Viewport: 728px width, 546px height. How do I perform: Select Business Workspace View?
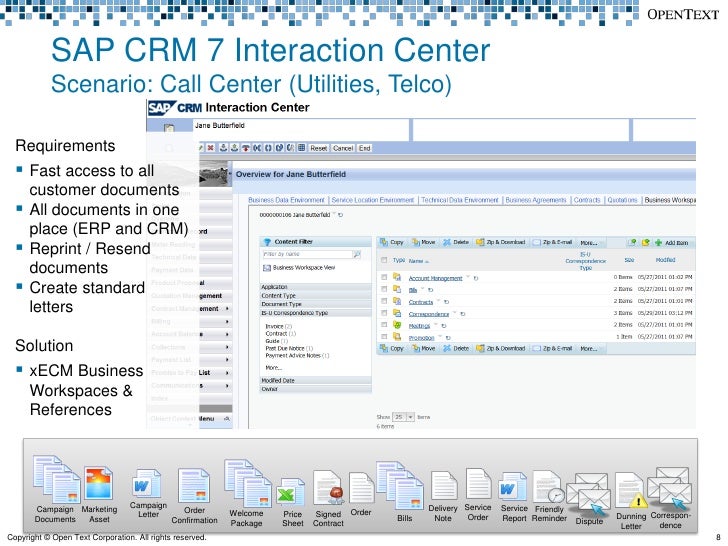[x=299, y=268]
